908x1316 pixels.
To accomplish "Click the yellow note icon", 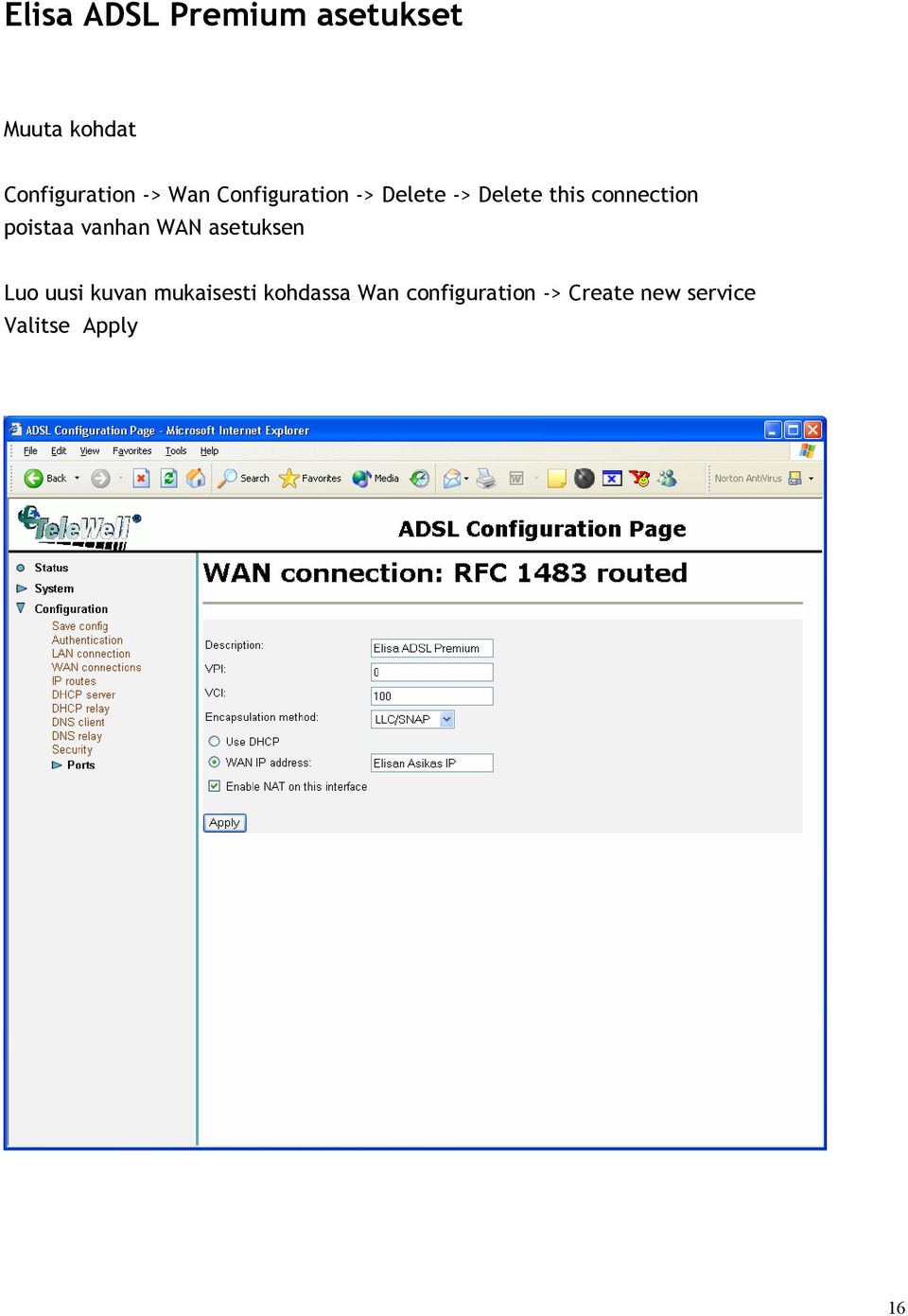I will tap(557, 479).
